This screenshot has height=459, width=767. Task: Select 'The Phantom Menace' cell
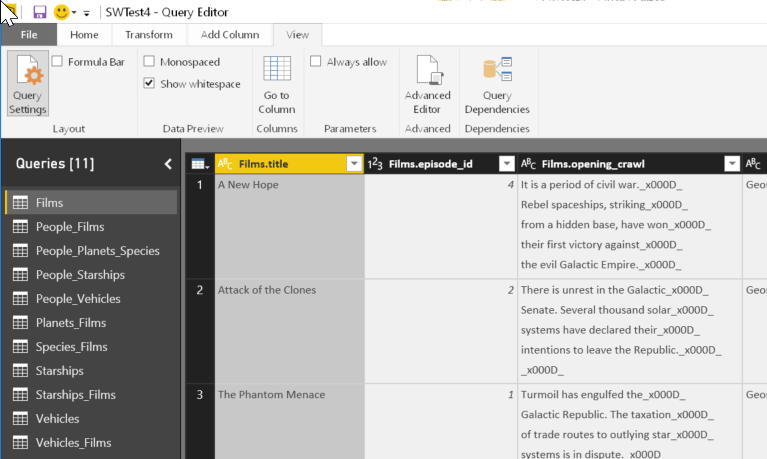pos(290,422)
